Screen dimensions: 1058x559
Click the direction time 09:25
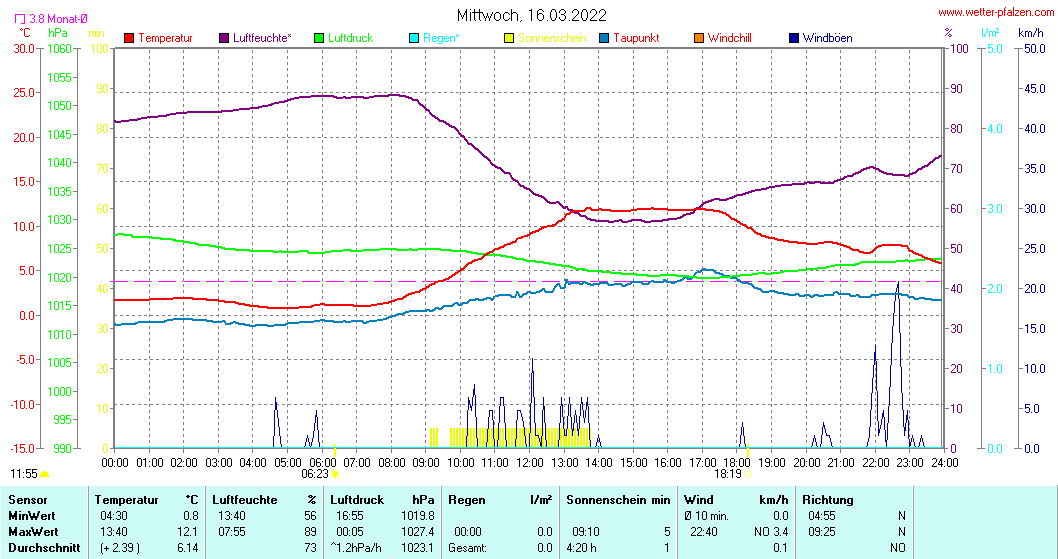[821, 532]
